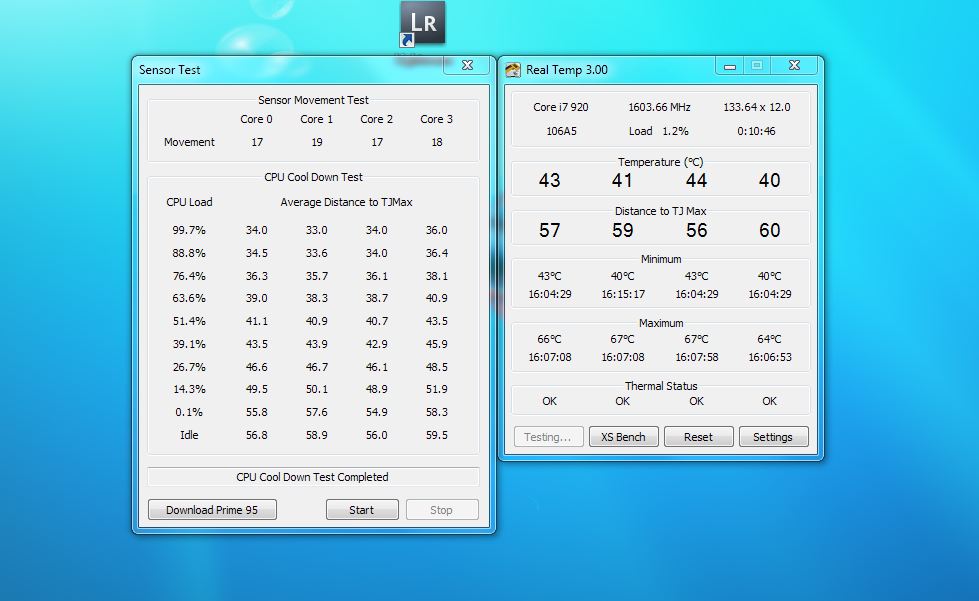The image size is (979, 601).
Task: Click the 'Sensor Test' window title
Action: (170, 70)
